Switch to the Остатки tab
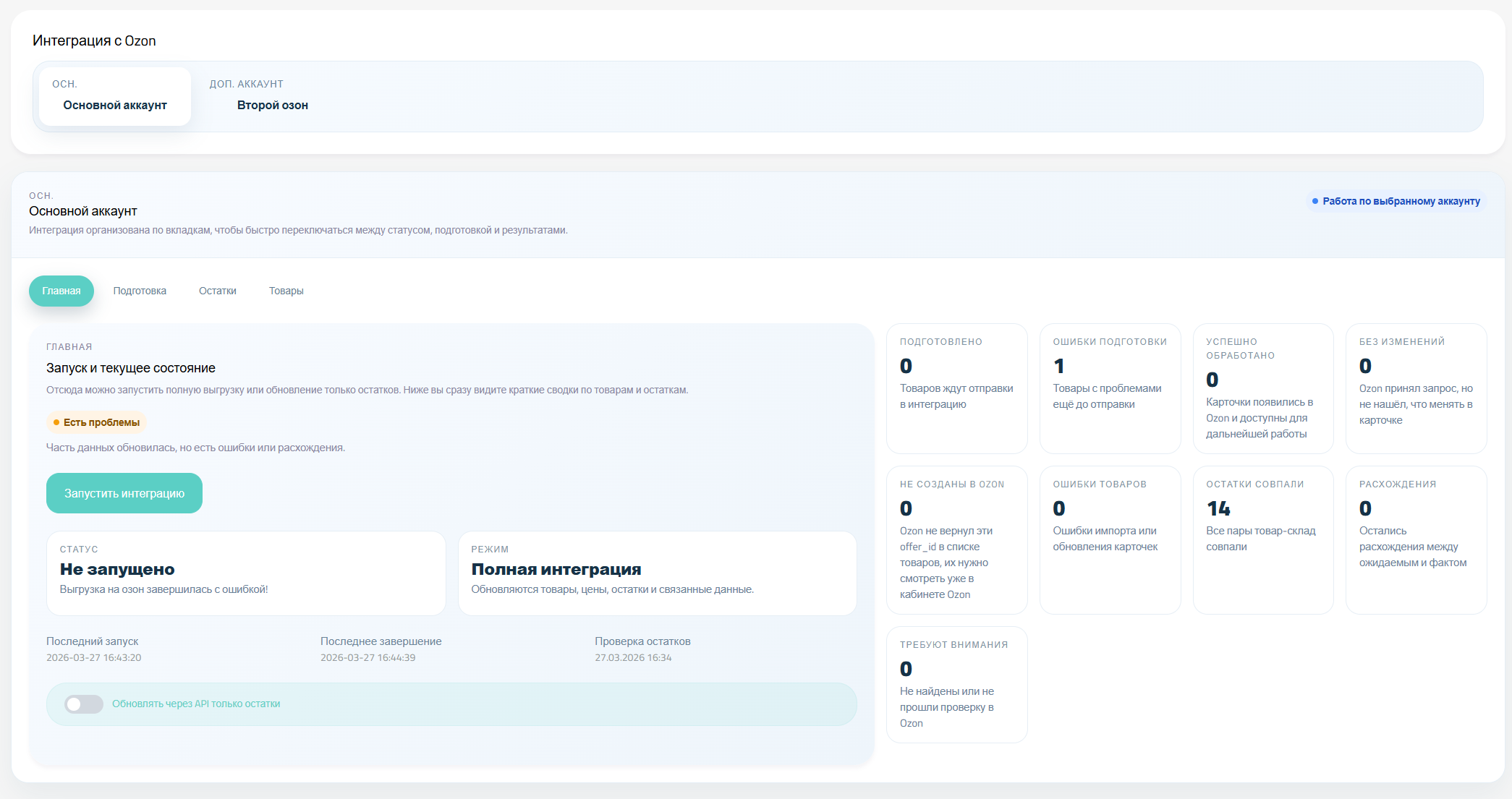 [218, 291]
